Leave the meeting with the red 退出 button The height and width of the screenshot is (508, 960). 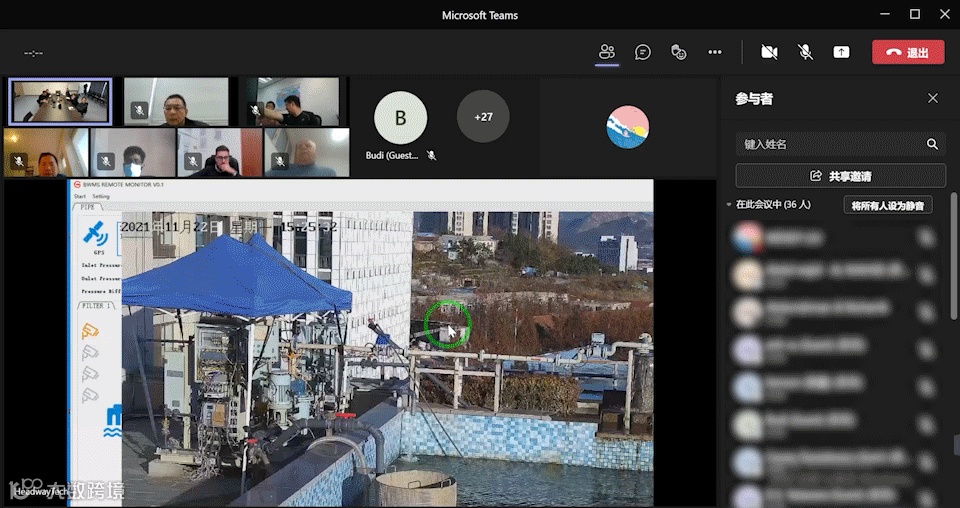[908, 53]
